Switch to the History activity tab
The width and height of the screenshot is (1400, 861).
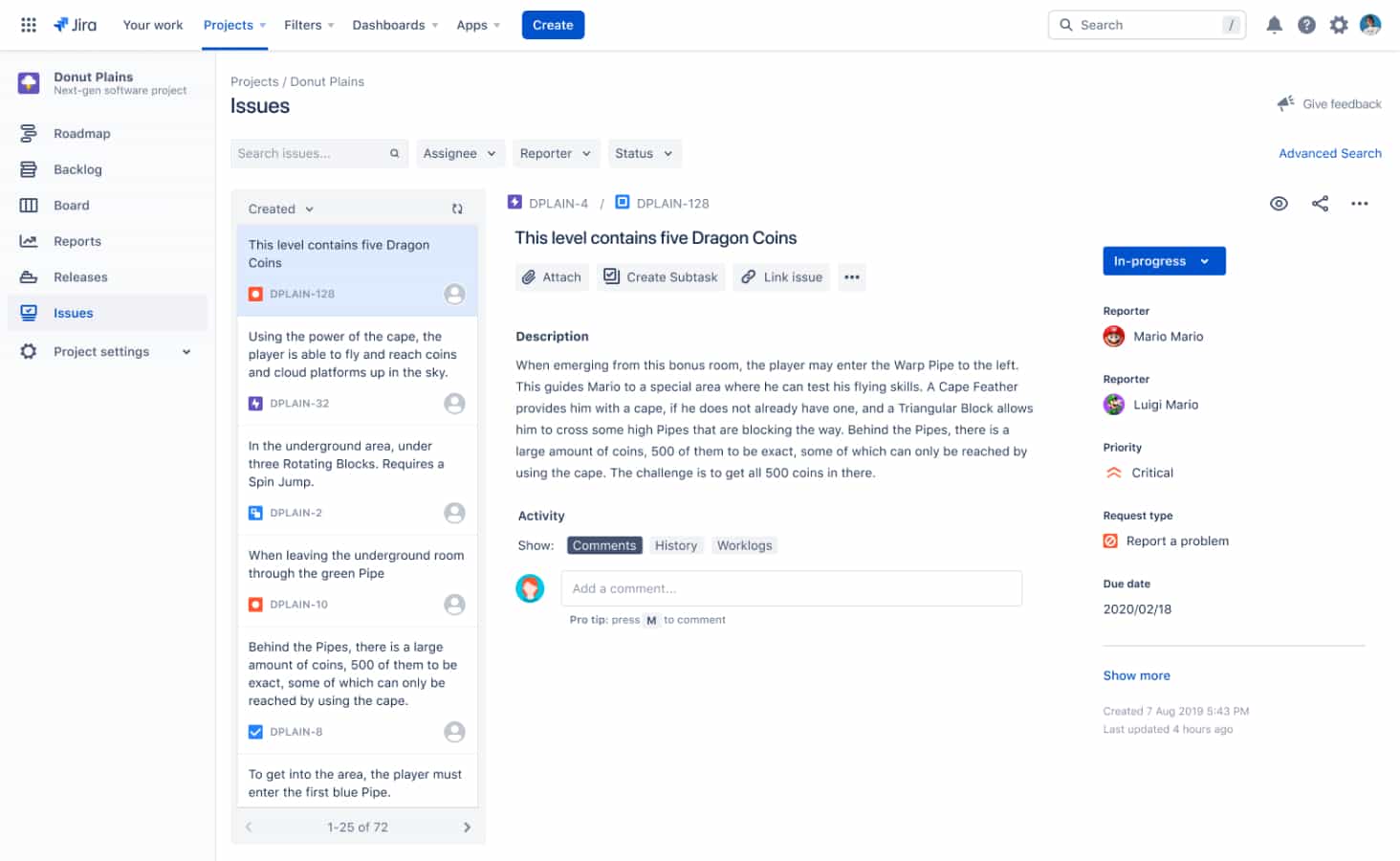click(x=676, y=544)
